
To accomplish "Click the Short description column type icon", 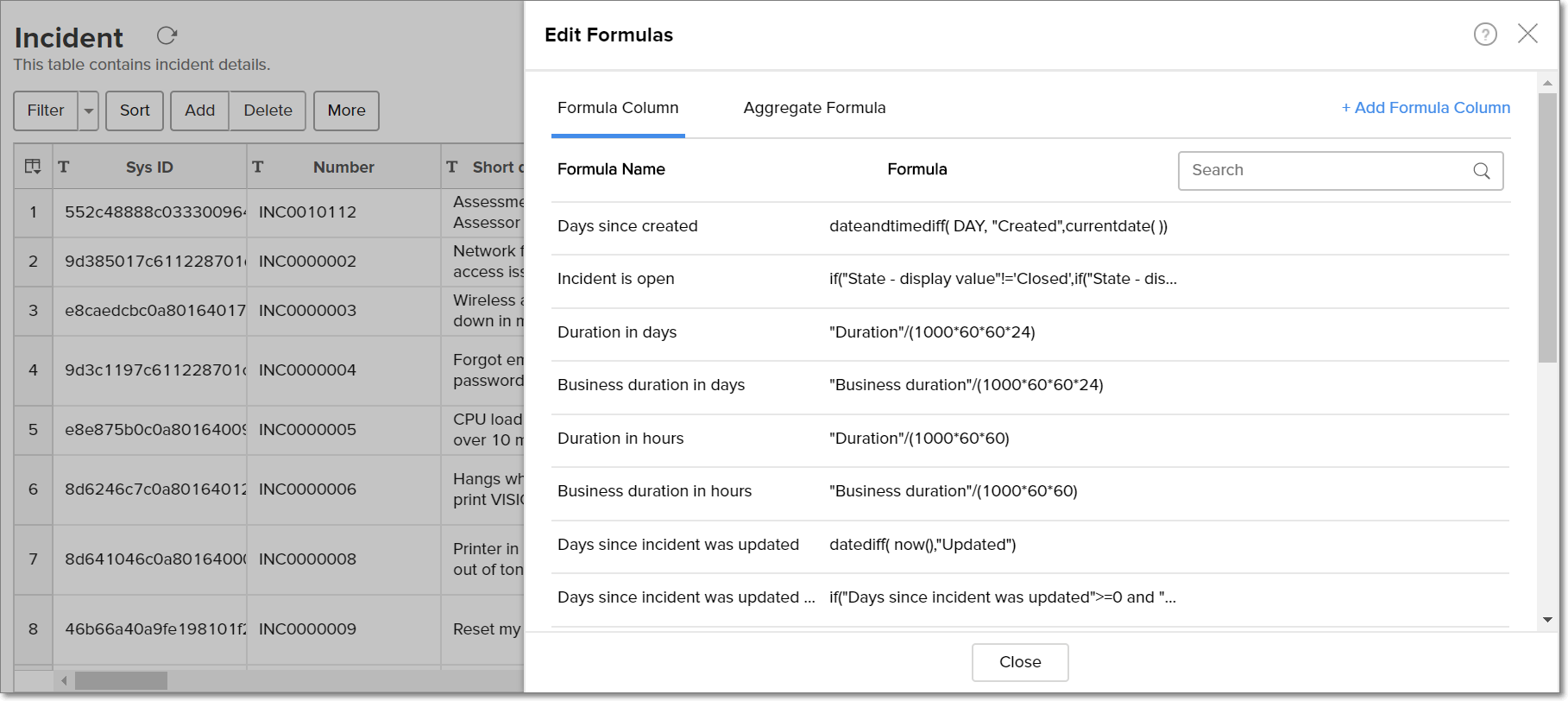I will pyautogui.click(x=452, y=167).
